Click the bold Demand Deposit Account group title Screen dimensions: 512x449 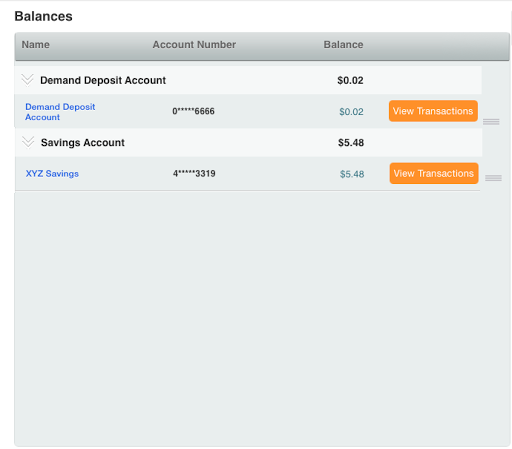[103, 80]
